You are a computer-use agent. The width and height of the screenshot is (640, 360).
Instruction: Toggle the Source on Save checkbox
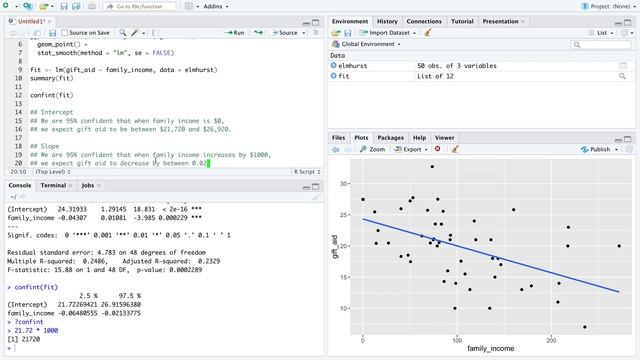tap(64, 33)
